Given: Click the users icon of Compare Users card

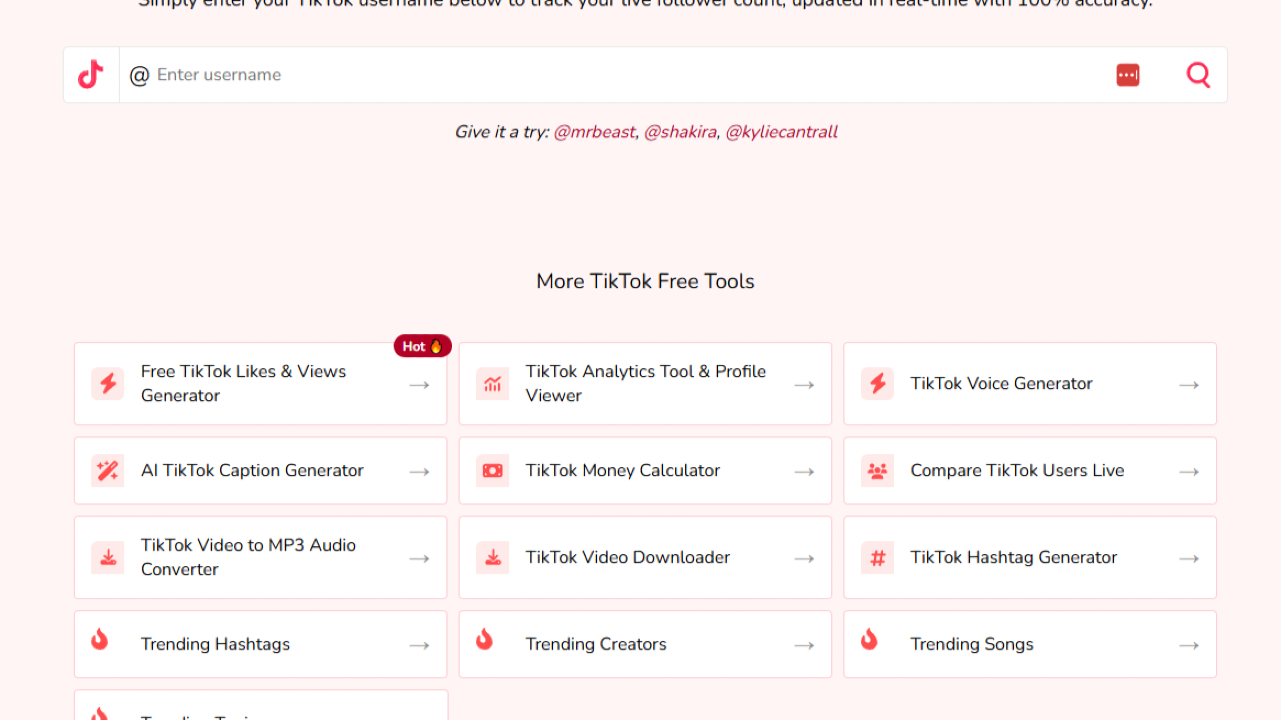Looking at the screenshot, I should pos(877,471).
